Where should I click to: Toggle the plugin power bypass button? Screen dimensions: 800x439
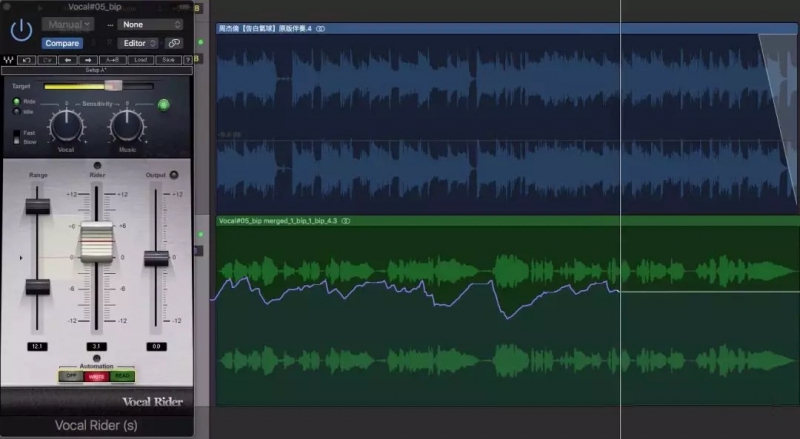(21, 31)
